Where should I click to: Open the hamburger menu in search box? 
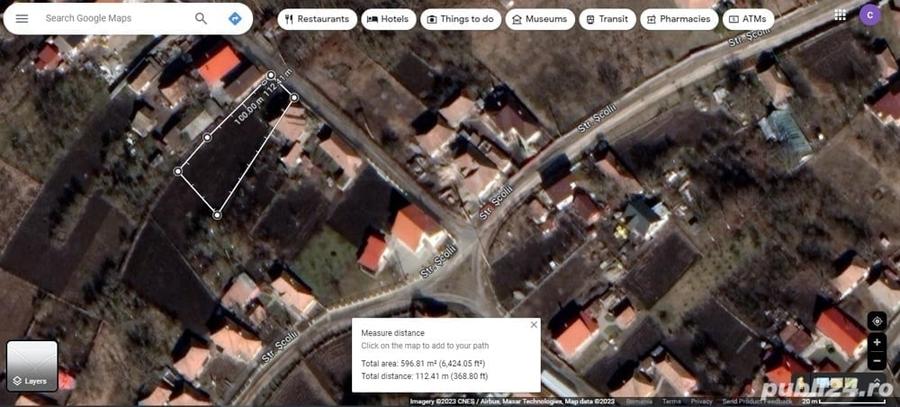pos(22,18)
